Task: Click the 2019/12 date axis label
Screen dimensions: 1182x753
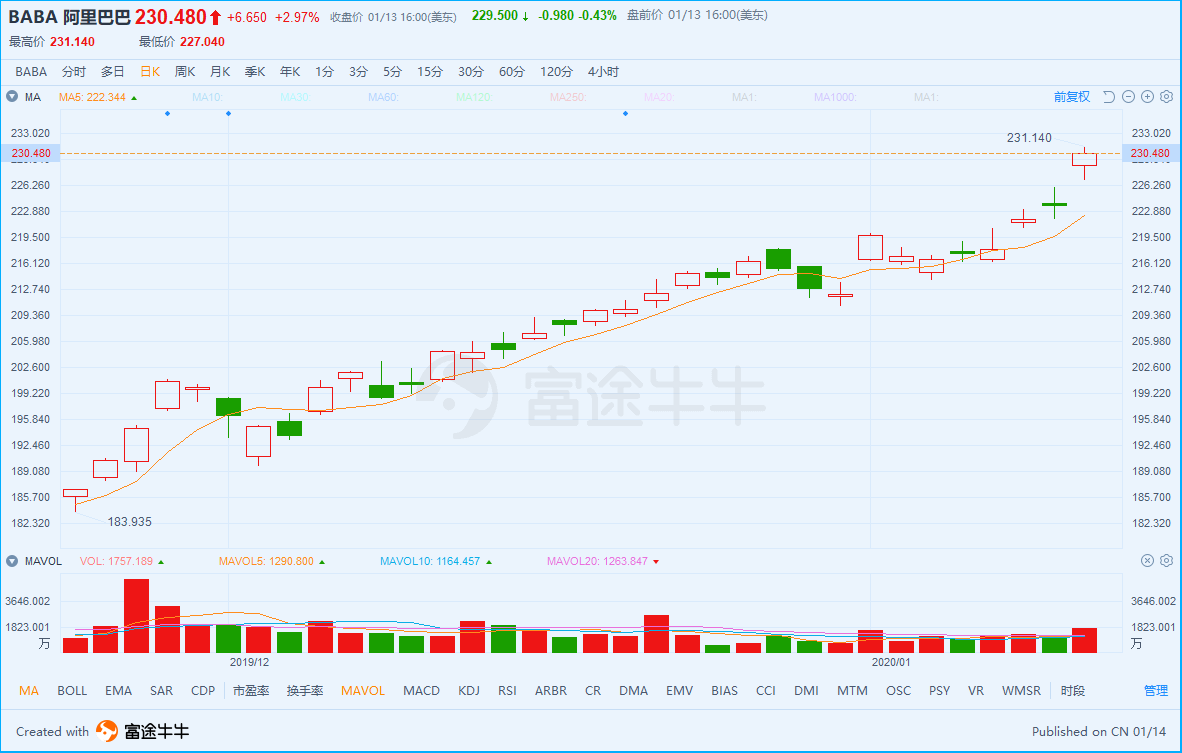Action: coord(250,662)
